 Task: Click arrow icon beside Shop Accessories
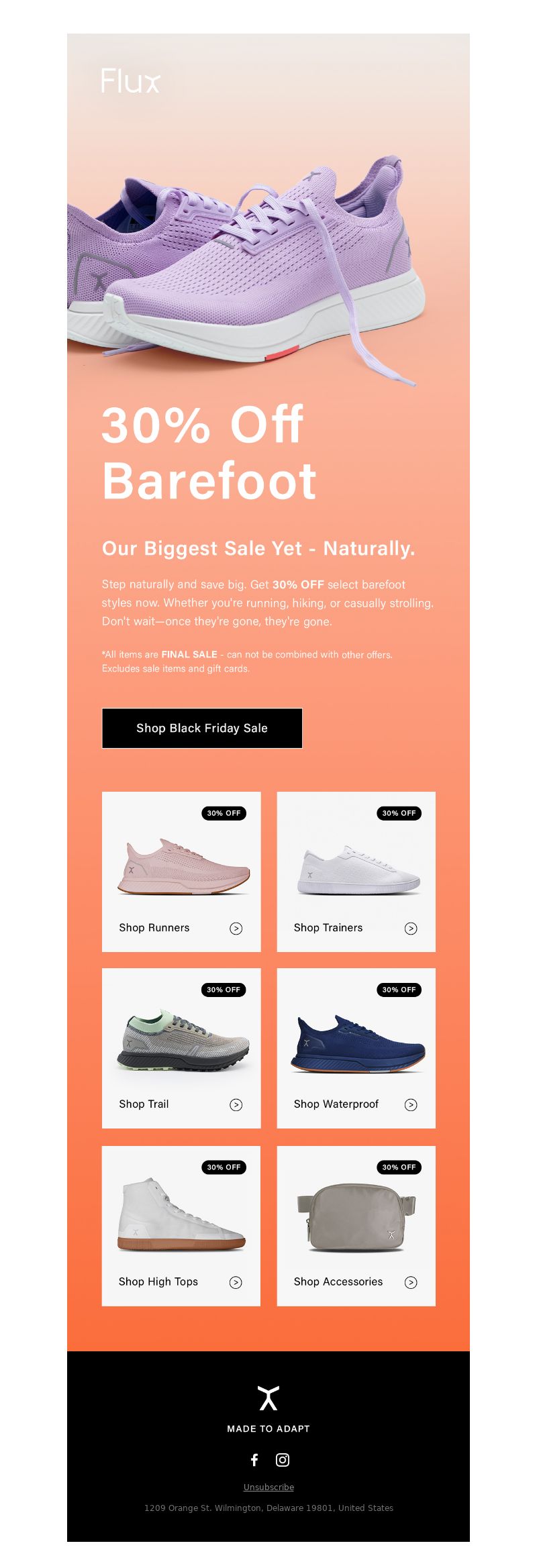pyautogui.click(x=411, y=1282)
